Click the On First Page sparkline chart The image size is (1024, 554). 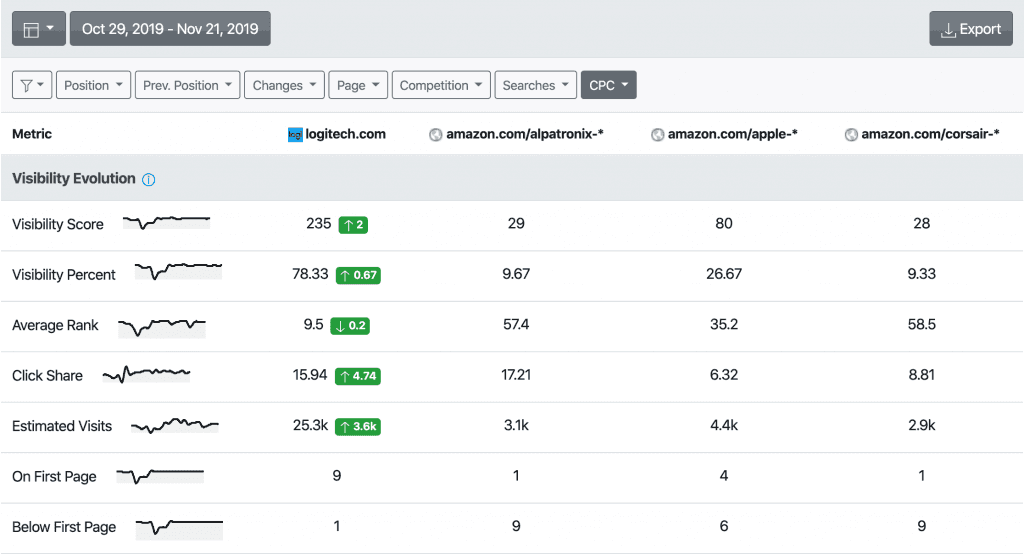tap(160, 476)
